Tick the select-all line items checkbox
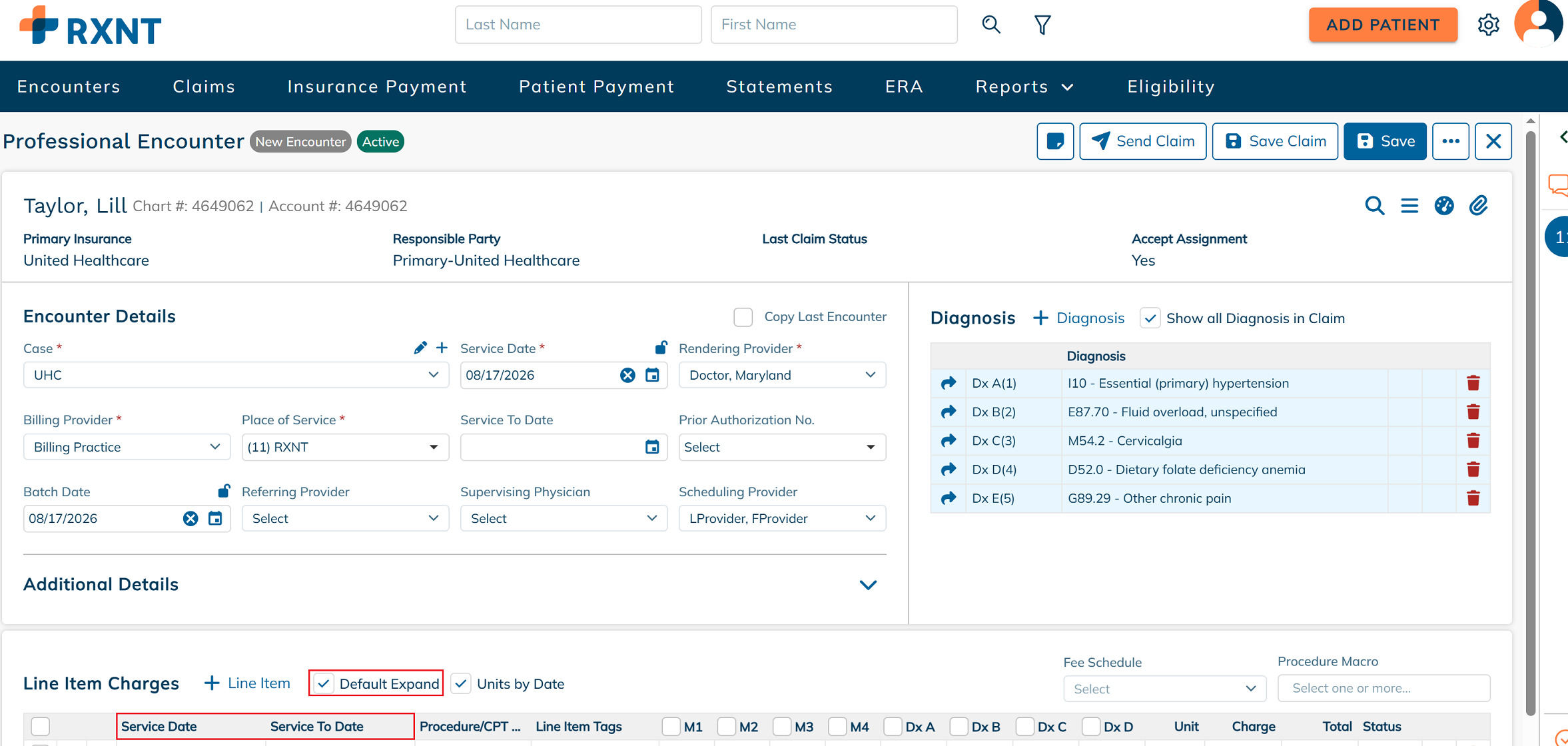 pyautogui.click(x=41, y=726)
